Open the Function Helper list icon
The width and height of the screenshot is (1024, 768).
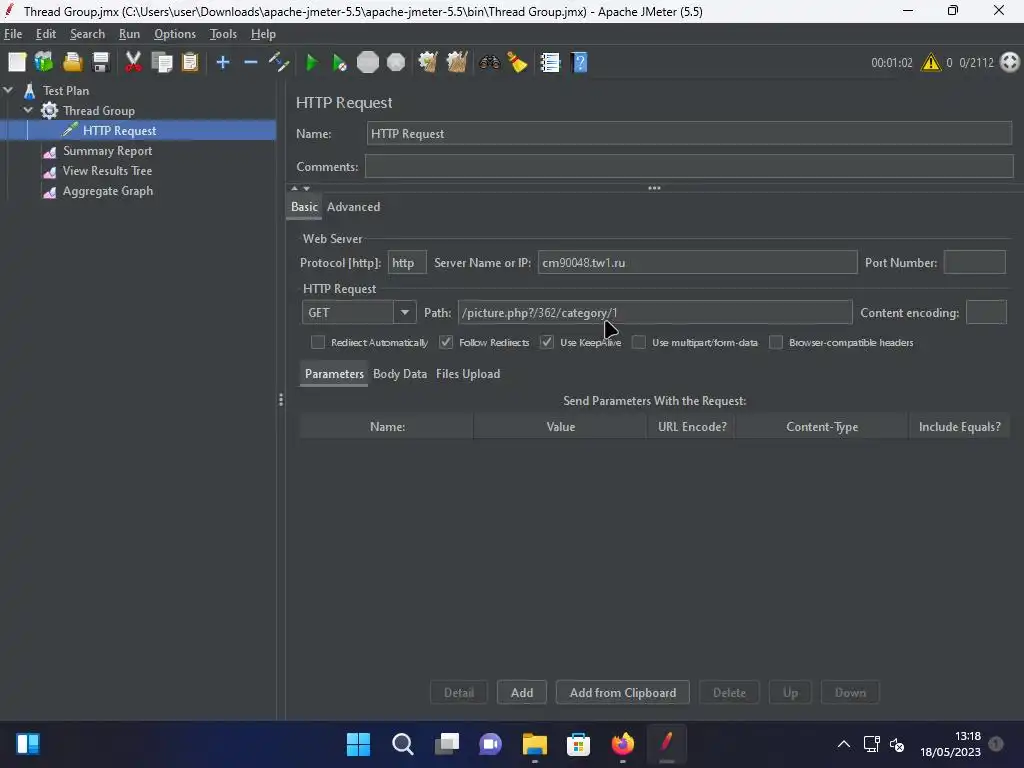[550, 63]
